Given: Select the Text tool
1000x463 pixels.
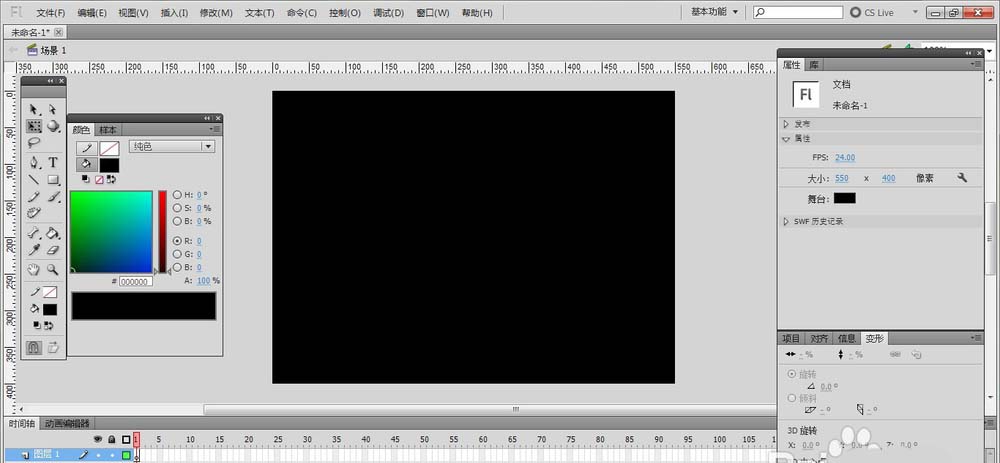Looking at the screenshot, I should [x=53, y=163].
